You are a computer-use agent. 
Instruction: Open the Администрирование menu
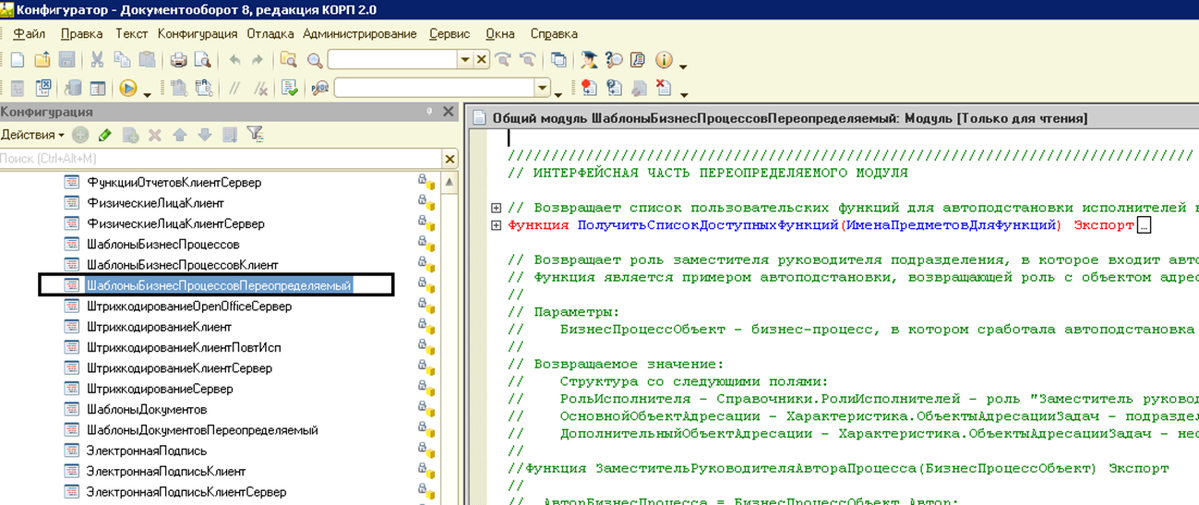(359, 34)
